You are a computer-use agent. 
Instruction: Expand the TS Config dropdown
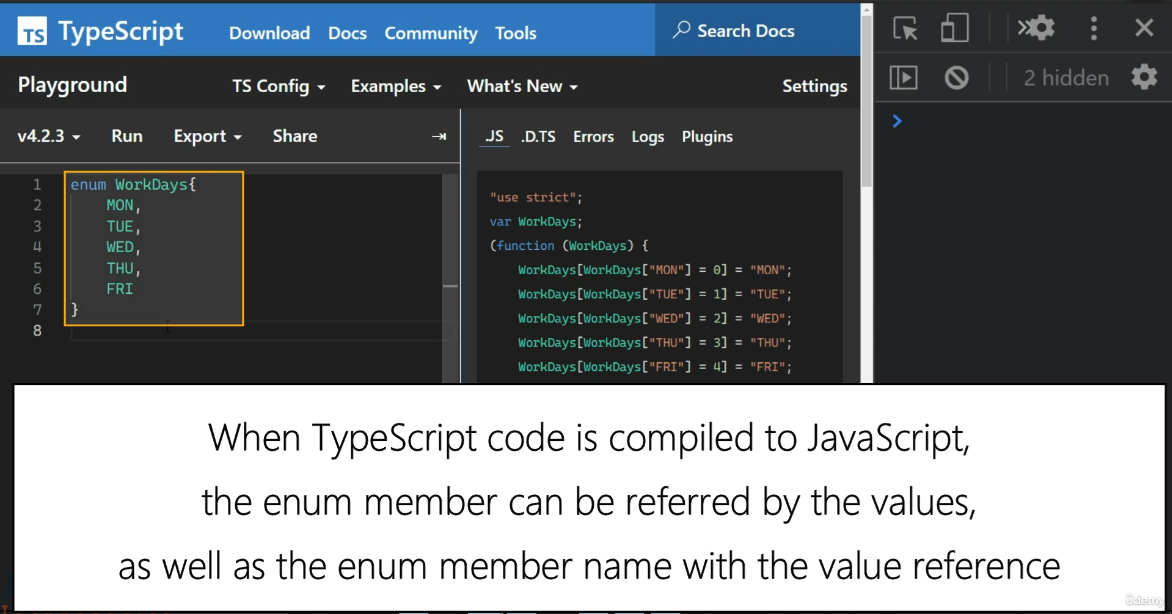279,86
